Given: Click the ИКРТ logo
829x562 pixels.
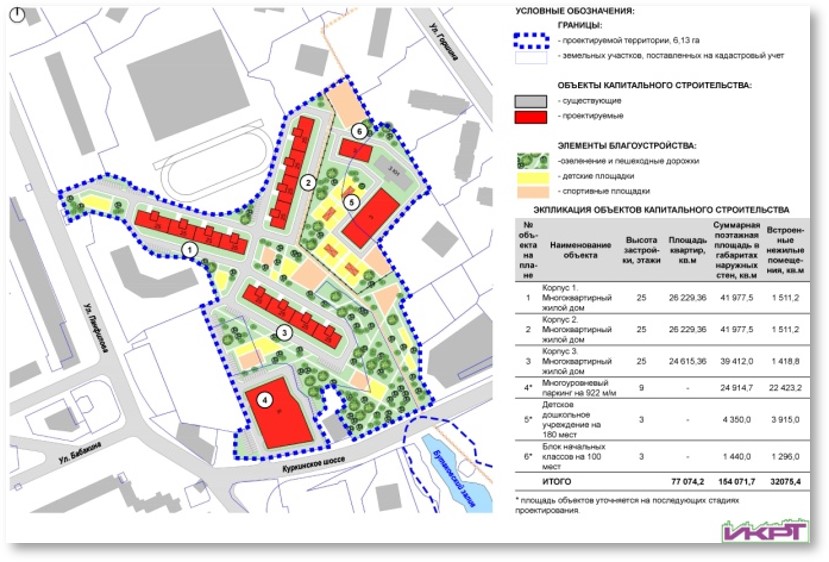Looking at the screenshot, I should pos(765,530).
